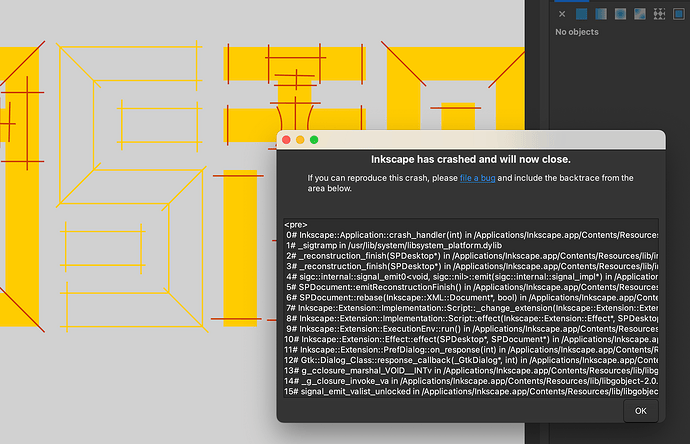The height and width of the screenshot is (444, 690).
Task: Click OK in the crash dialog
Action: pyautogui.click(x=641, y=411)
